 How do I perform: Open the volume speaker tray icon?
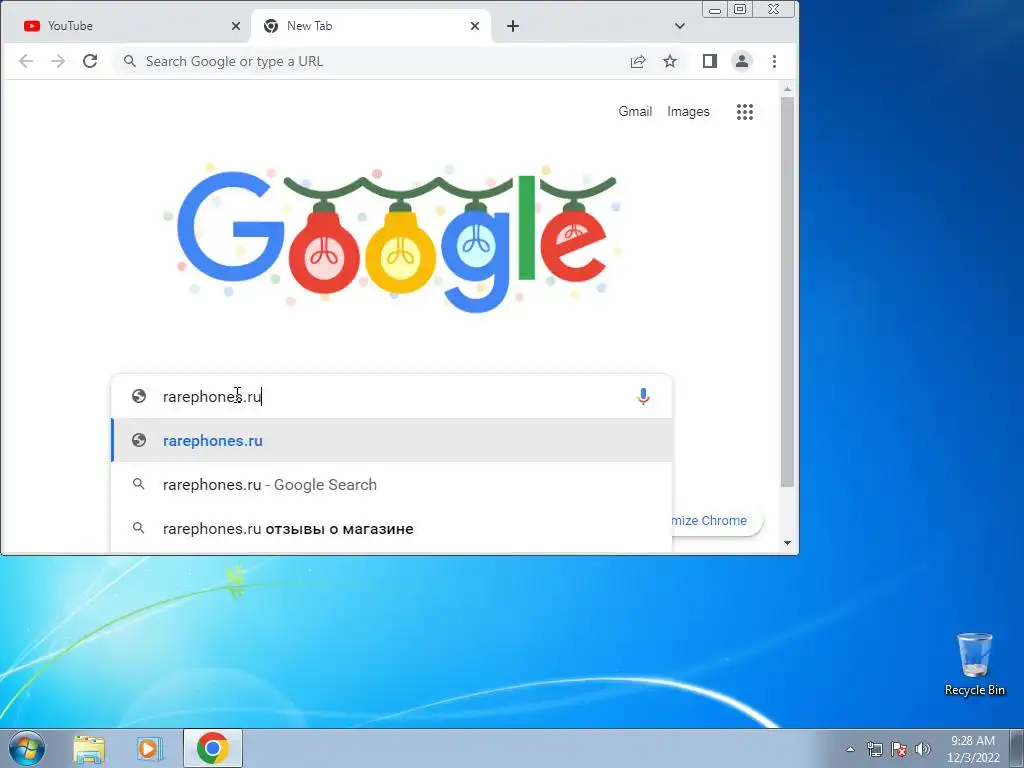(923, 750)
